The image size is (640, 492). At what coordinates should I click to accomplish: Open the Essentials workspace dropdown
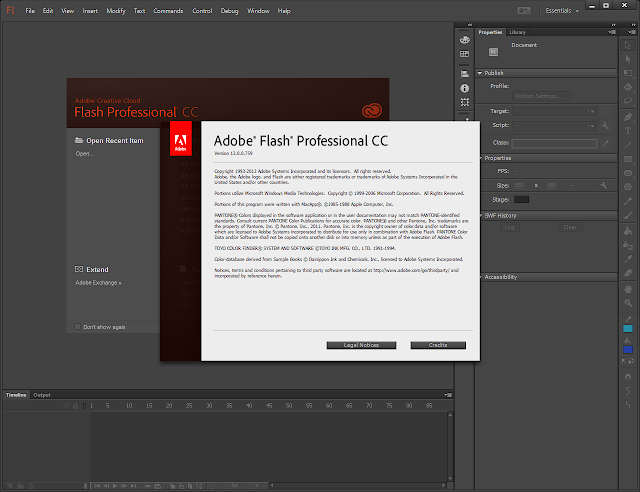(x=562, y=11)
